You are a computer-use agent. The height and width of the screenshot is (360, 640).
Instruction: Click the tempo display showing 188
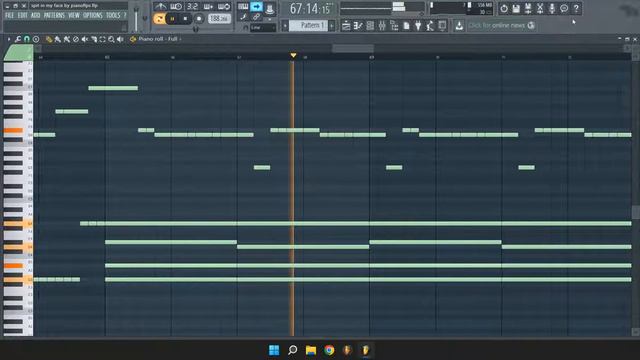pyautogui.click(x=220, y=19)
